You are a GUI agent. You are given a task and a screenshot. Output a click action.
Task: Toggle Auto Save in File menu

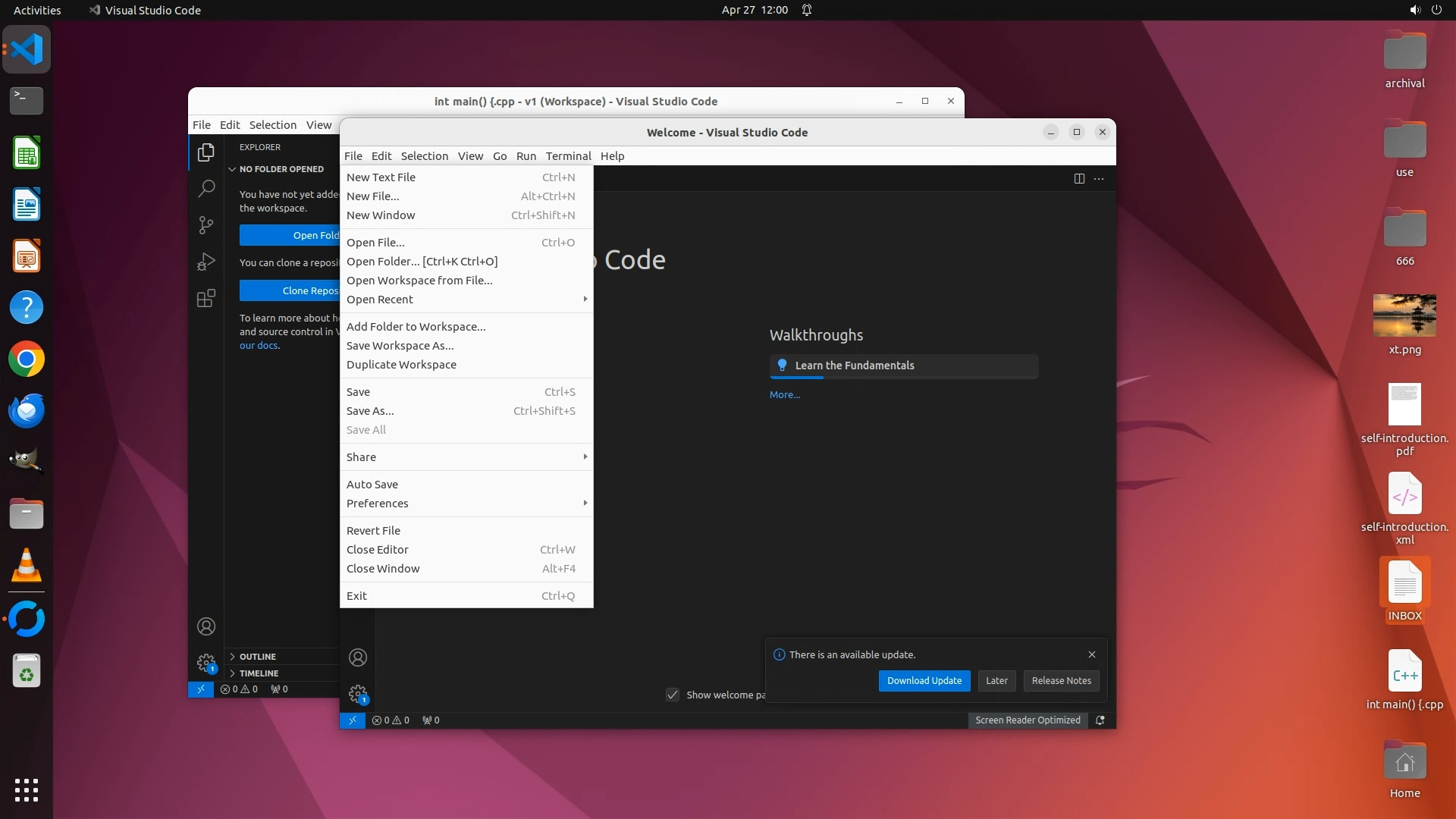tap(372, 484)
